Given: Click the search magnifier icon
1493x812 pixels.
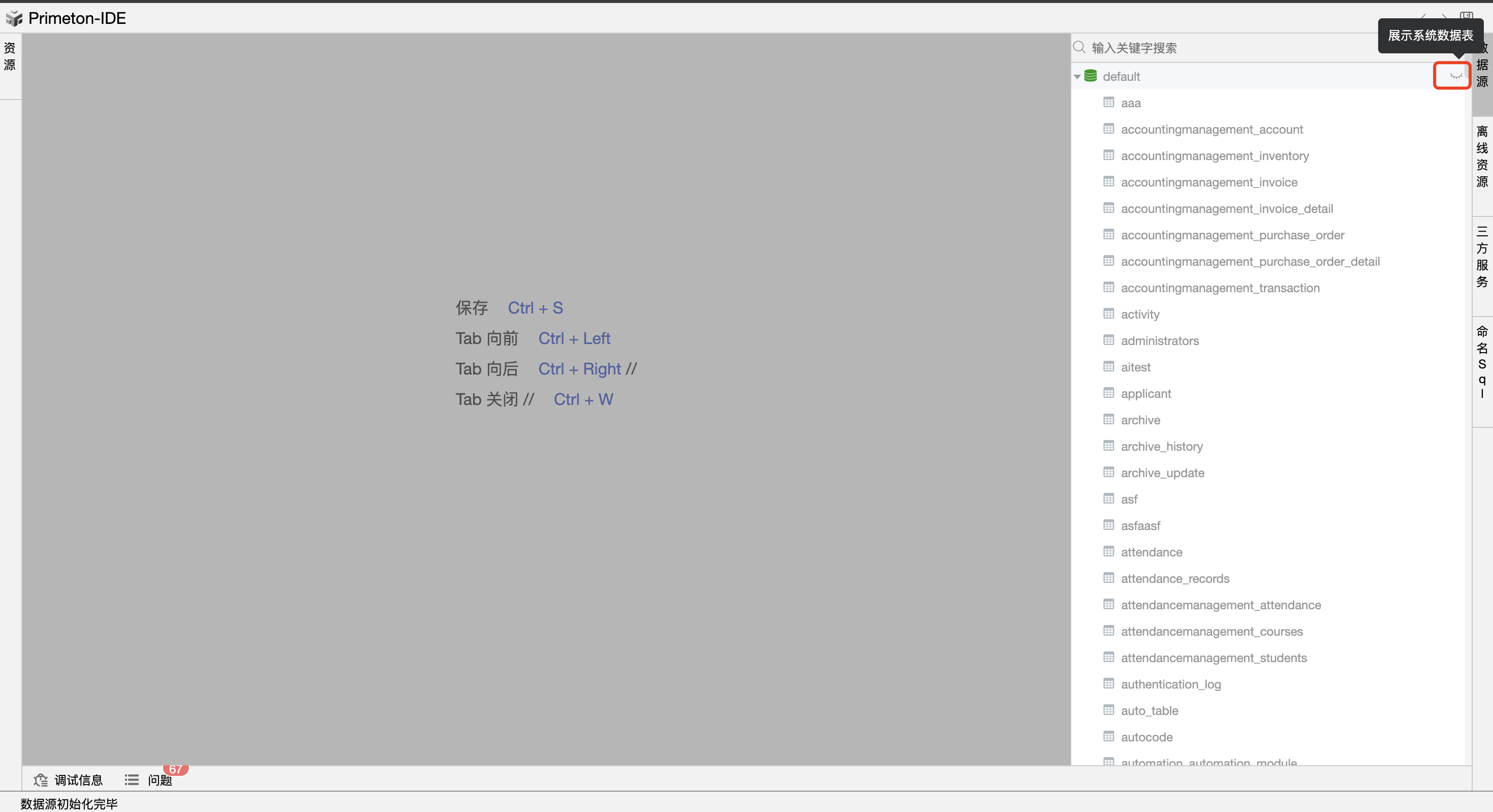Looking at the screenshot, I should pos(1079,48).
